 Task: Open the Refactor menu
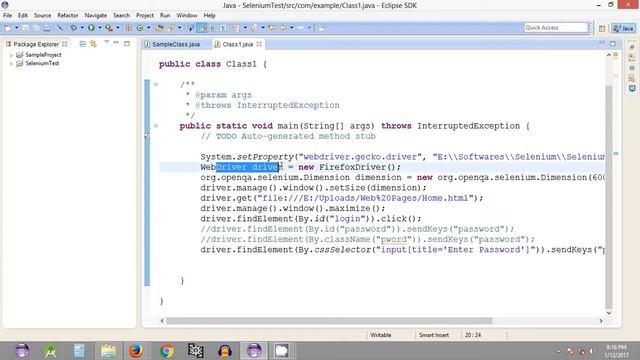coord(68,16)
